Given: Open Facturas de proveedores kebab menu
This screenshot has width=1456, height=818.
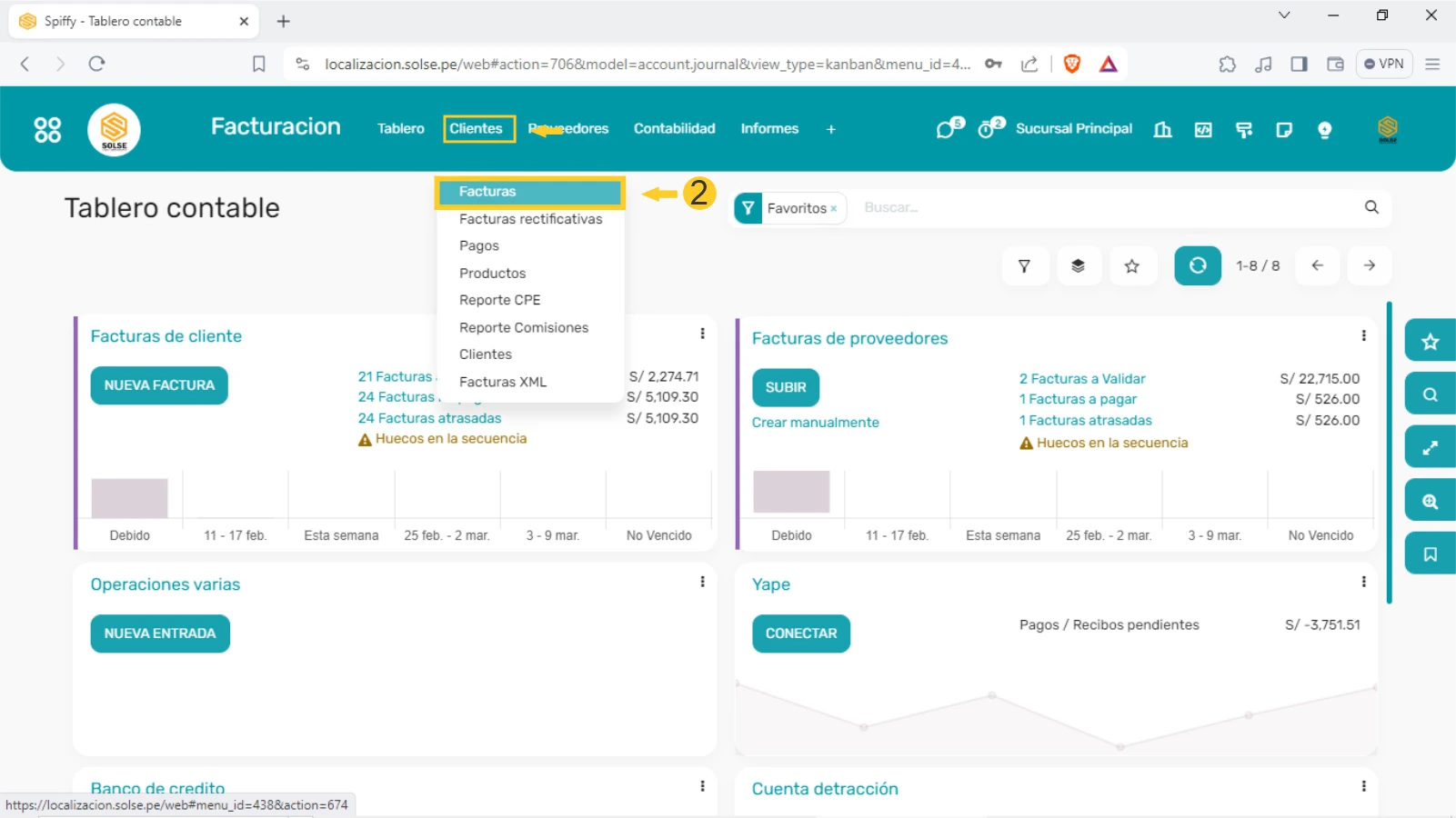Looking at the screenshot, I should pos(1363,335).
